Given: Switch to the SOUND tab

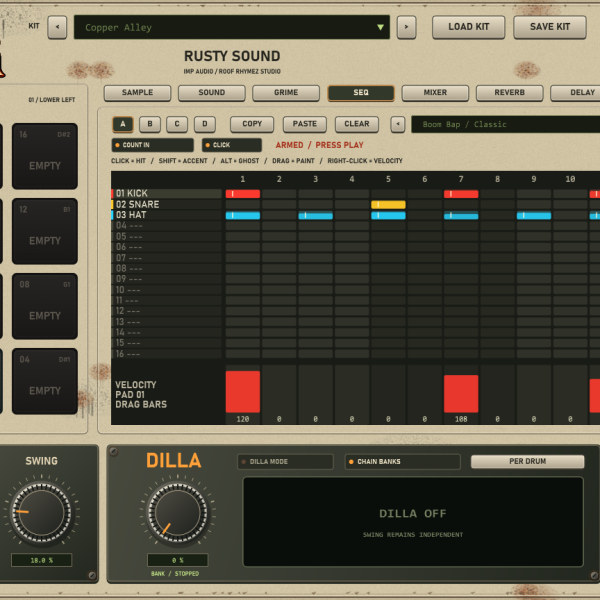Looking at the screenshot, I should 212,93.
